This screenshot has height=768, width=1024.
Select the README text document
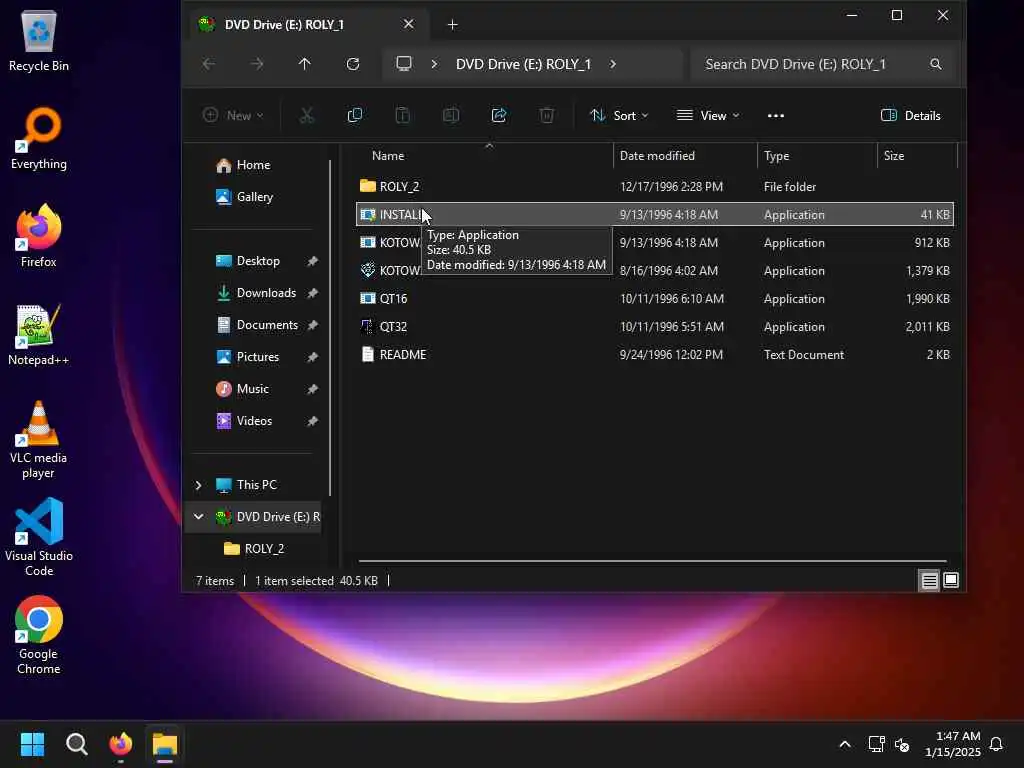(655, 355)
